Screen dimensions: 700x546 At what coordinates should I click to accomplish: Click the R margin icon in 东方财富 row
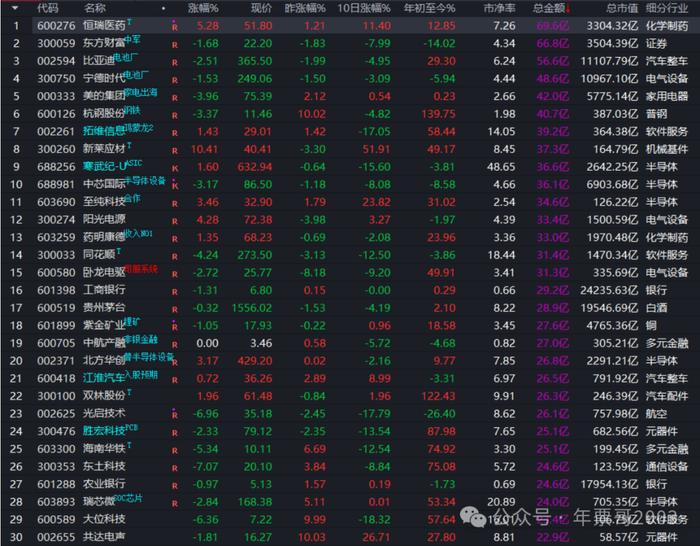(175, 45)
